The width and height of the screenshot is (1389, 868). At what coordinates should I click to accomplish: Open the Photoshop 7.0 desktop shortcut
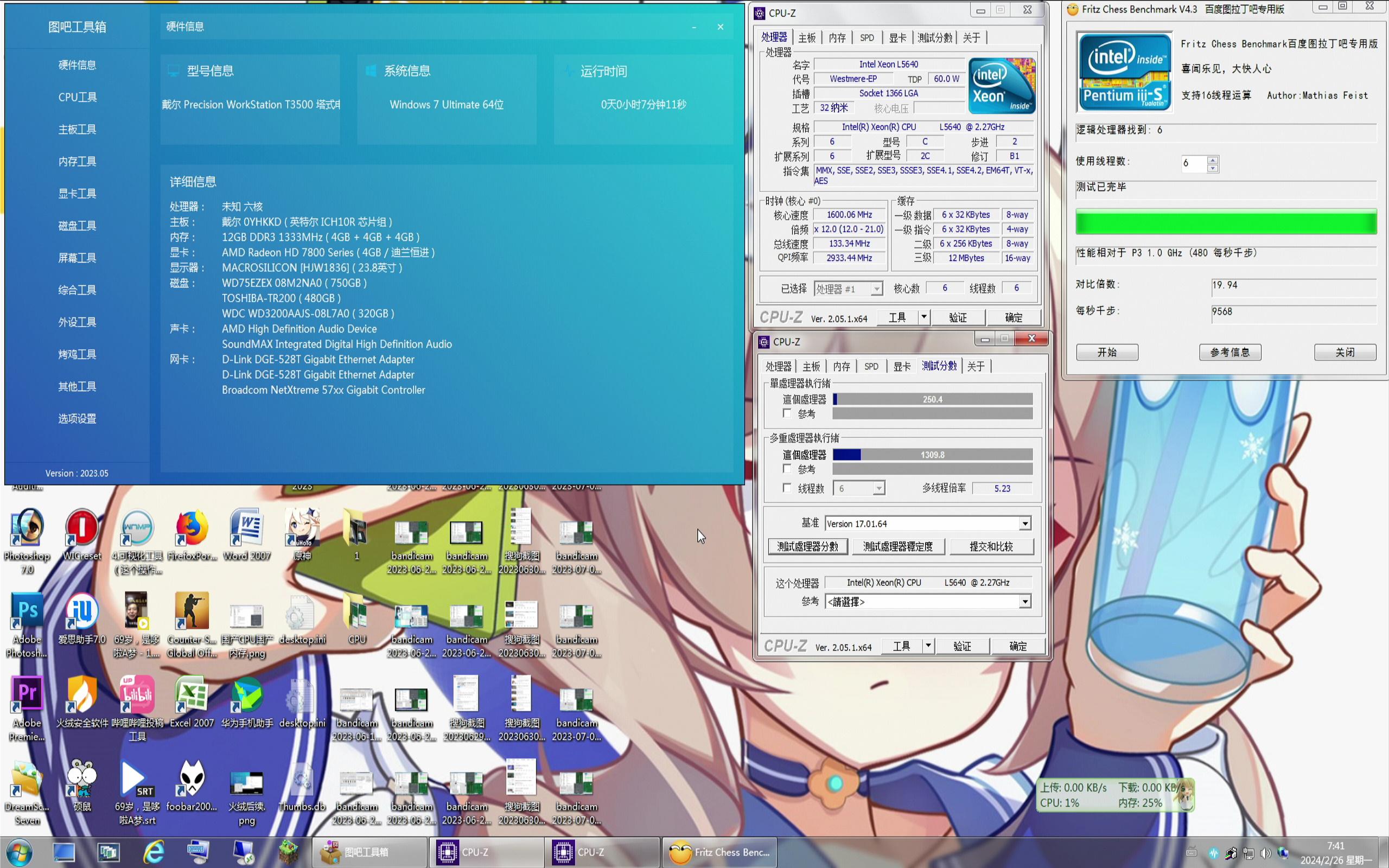pyautogui.click(x=27, y=540)
